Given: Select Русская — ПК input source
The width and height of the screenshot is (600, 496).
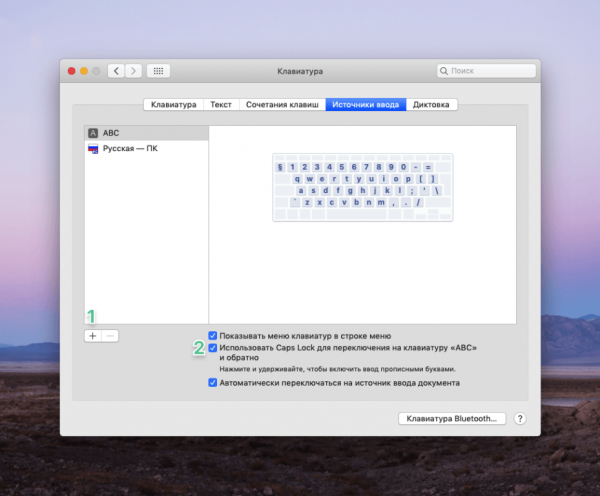Looking at the screenshot, I should (x=147, y=148).
